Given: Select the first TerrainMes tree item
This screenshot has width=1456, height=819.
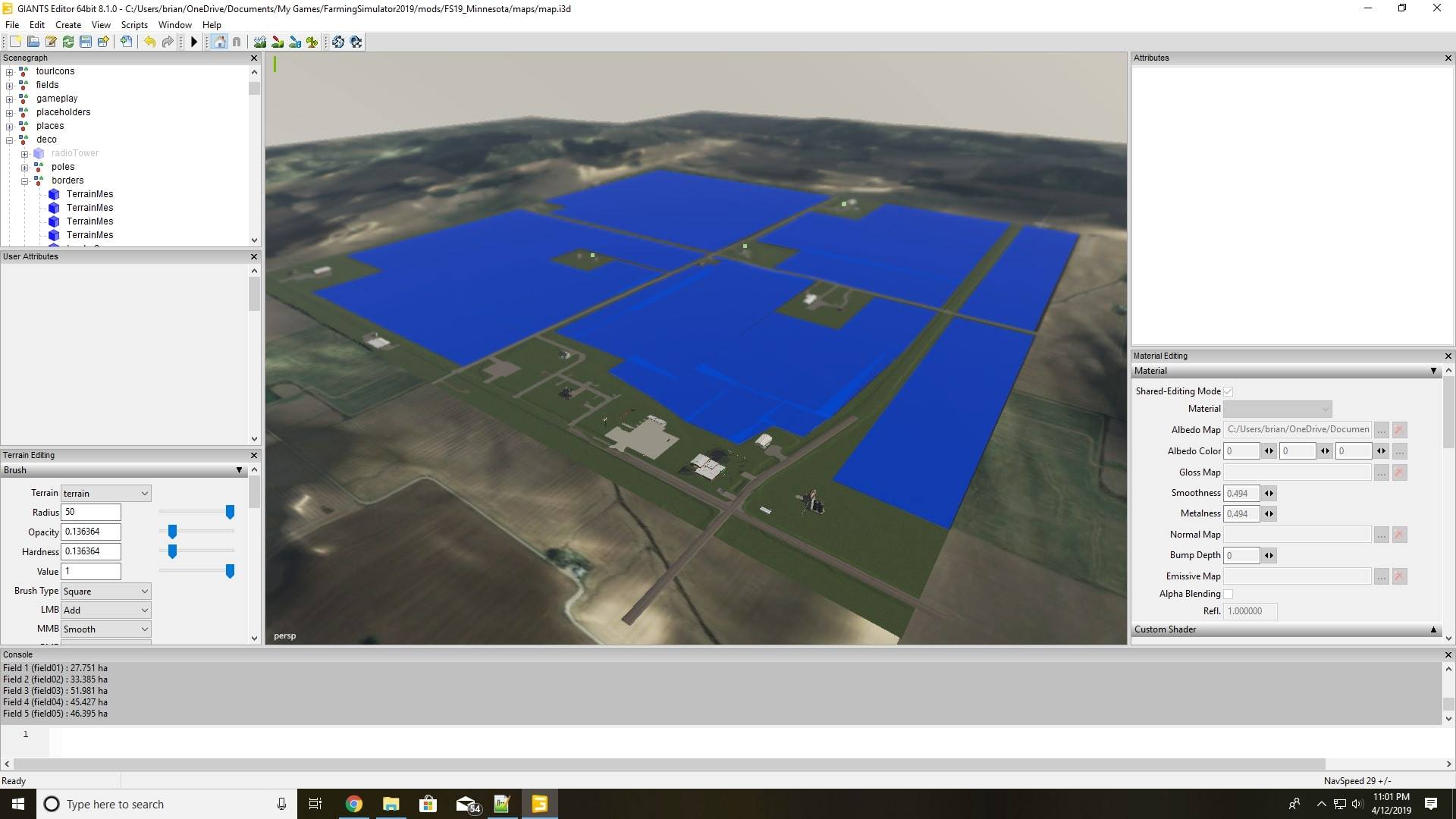Looking at the screenshot, I should 89,194.
